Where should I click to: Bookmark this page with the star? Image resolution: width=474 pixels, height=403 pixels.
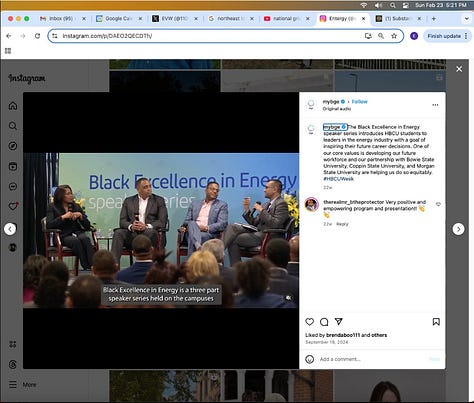pyautogui.click(x=394, y=36)
